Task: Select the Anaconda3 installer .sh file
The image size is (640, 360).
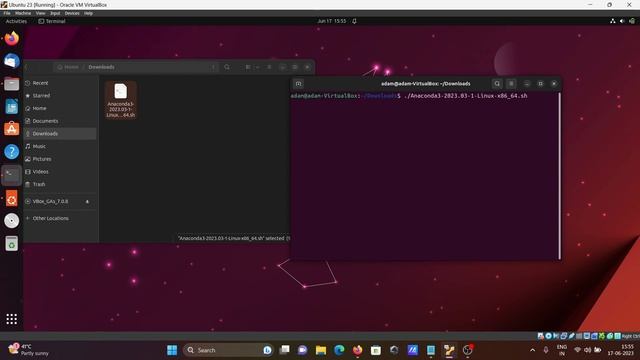Action: [x=120, y=100]
